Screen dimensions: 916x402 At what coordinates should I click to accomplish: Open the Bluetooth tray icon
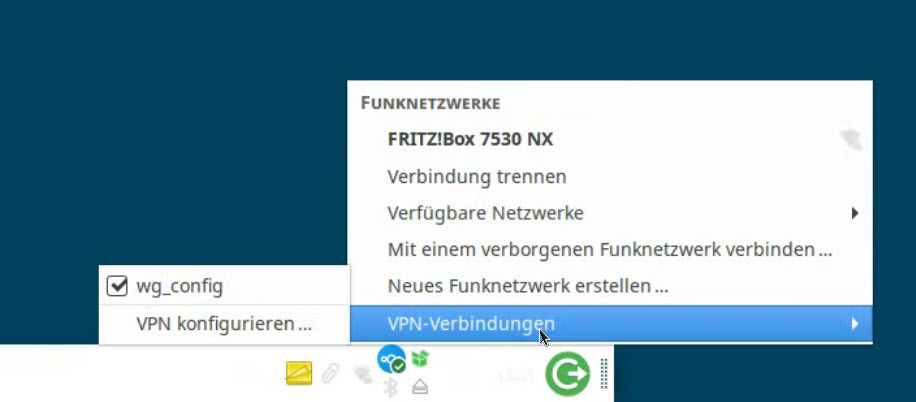click(x=391, y=386)
